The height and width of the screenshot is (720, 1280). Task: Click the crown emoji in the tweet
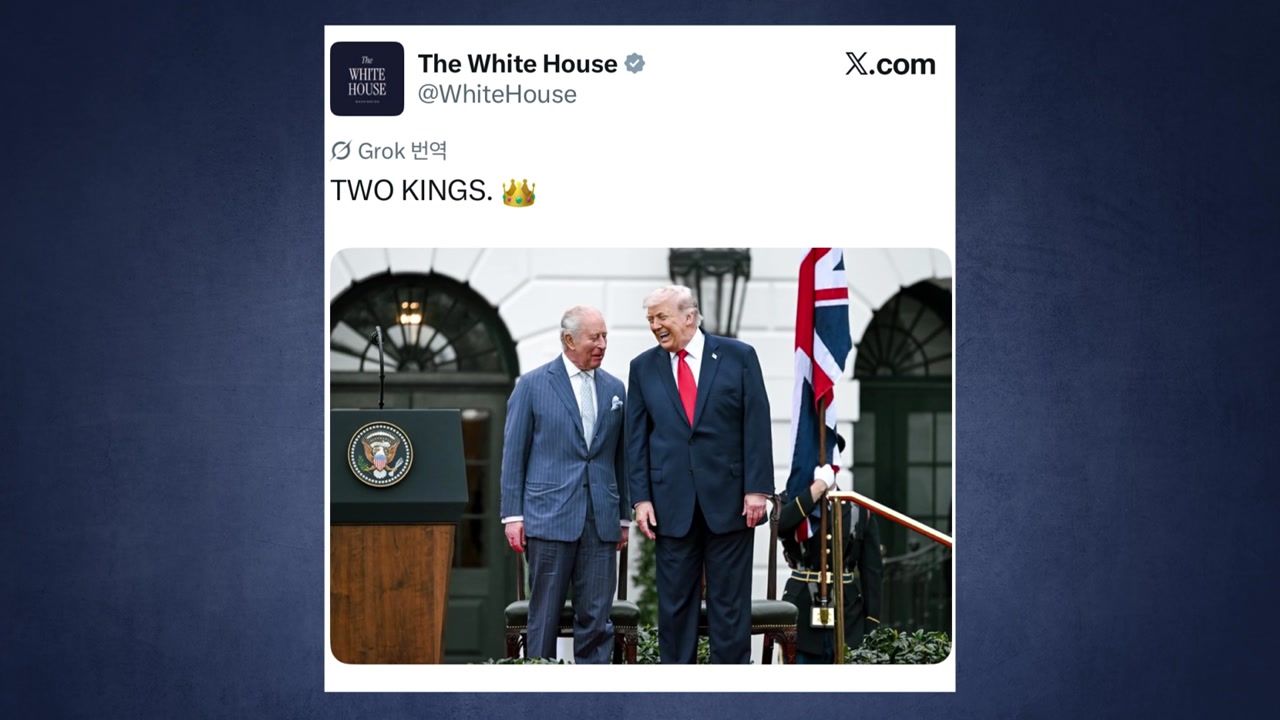click(x=519, y=192)
